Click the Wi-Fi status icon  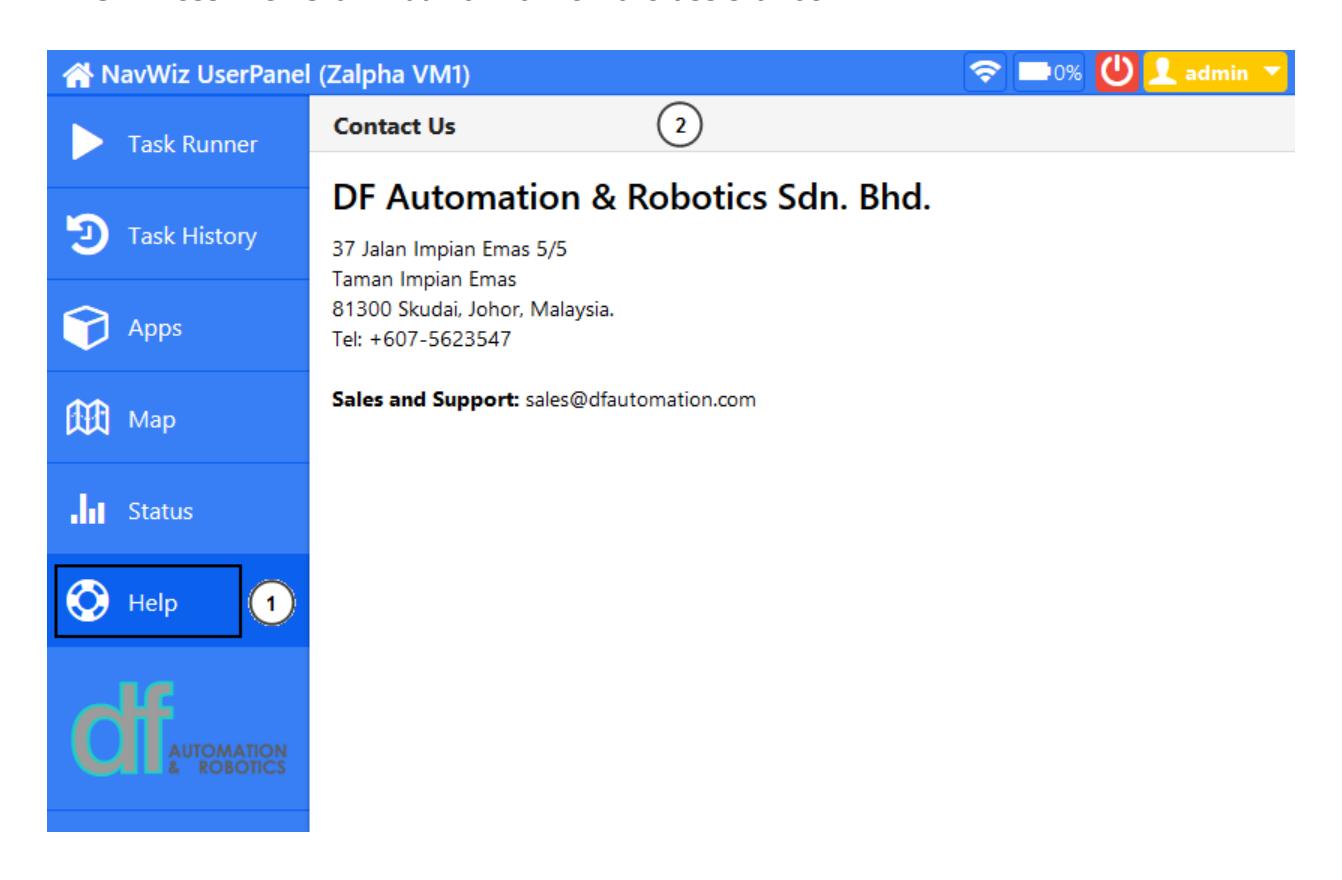[987, 73]
